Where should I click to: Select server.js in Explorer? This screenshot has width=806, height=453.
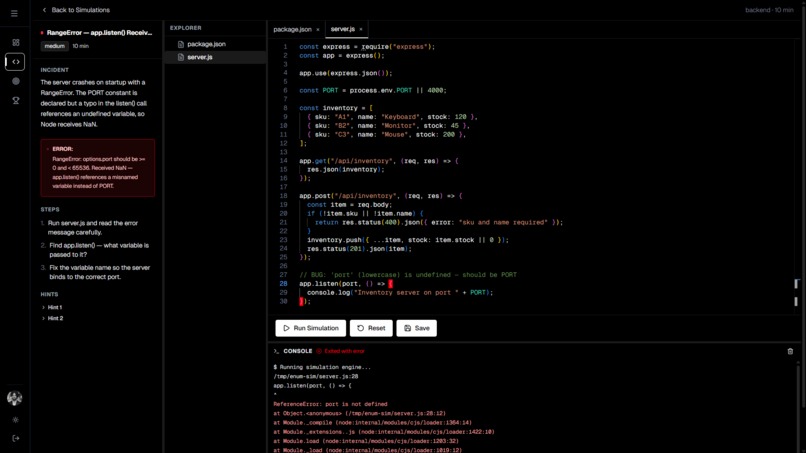point(215,57)
